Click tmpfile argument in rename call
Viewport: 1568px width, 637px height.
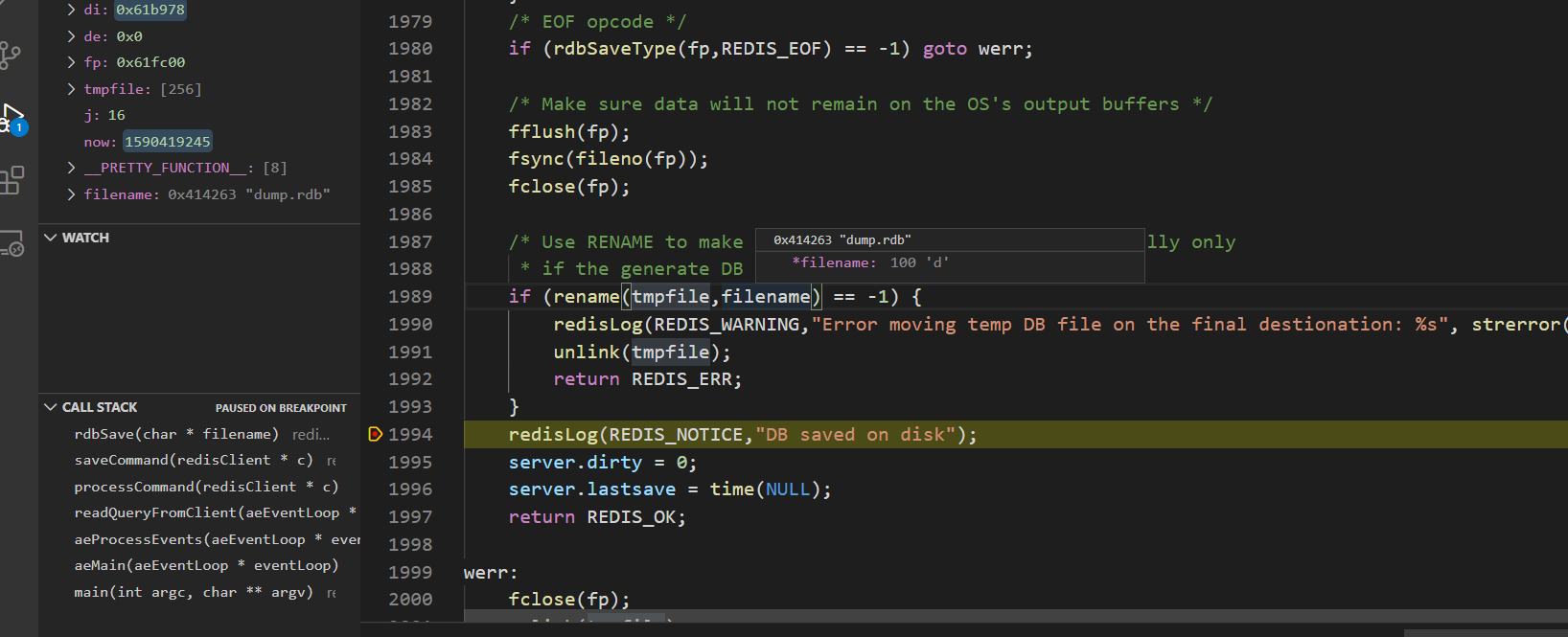click(x=670, y=297)
